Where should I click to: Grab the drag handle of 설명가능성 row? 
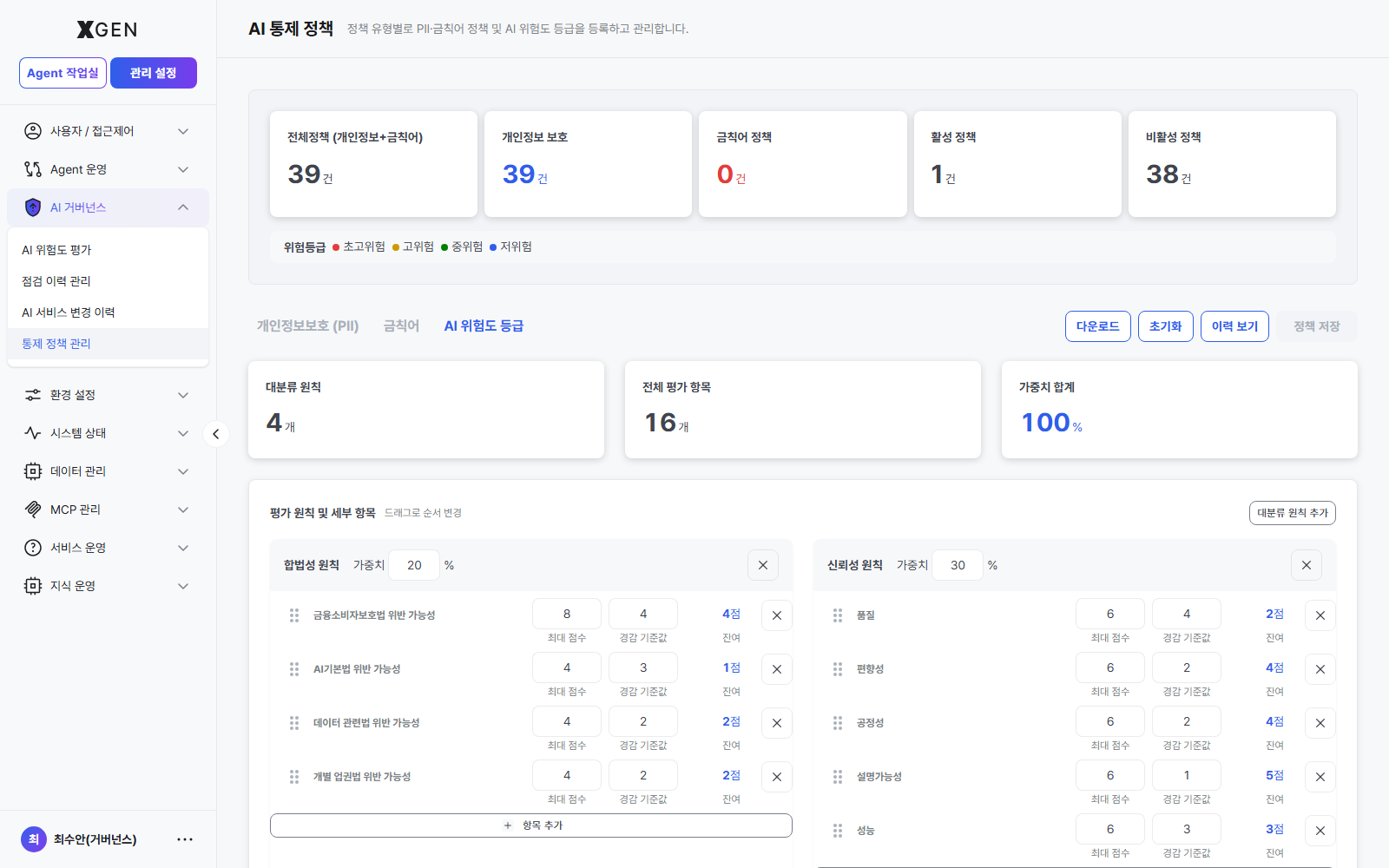[x=838, y=777]
